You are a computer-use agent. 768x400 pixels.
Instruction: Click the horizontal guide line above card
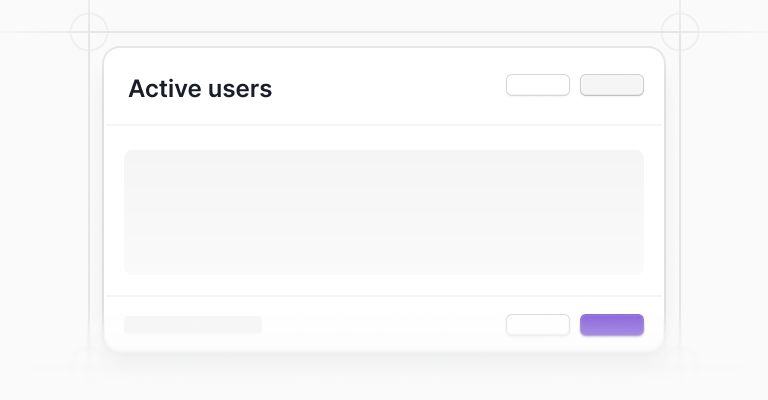pos(384,32)
